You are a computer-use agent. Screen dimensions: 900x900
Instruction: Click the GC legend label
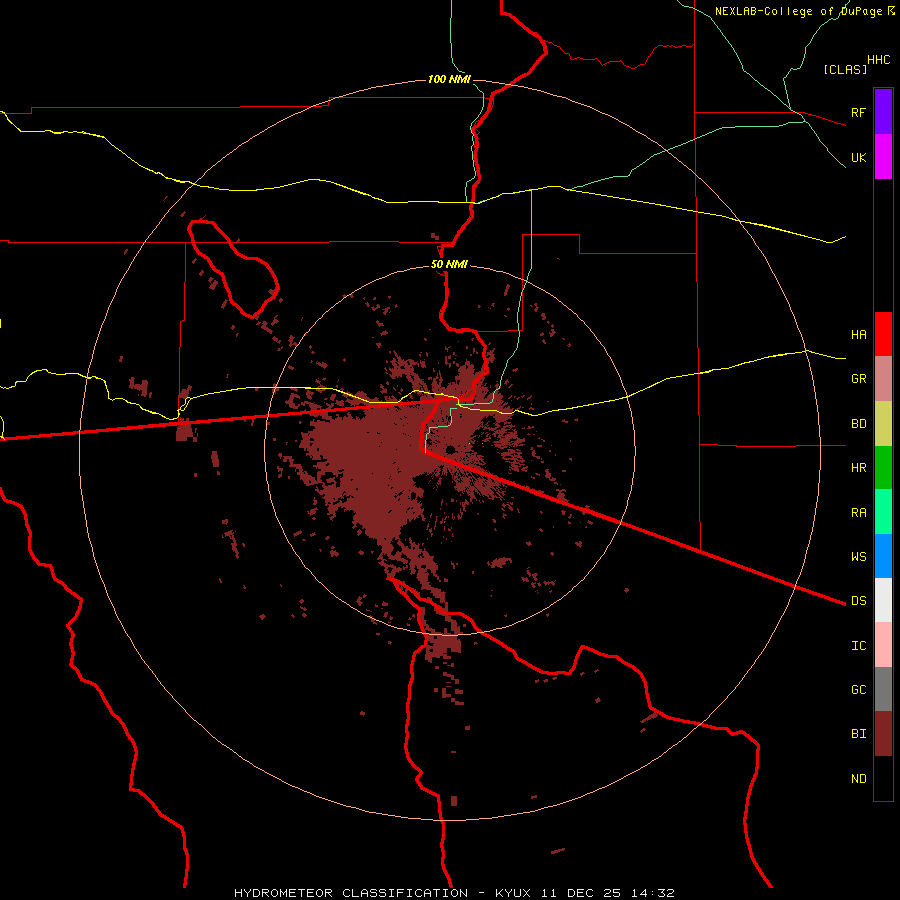[x=858, y=689]
